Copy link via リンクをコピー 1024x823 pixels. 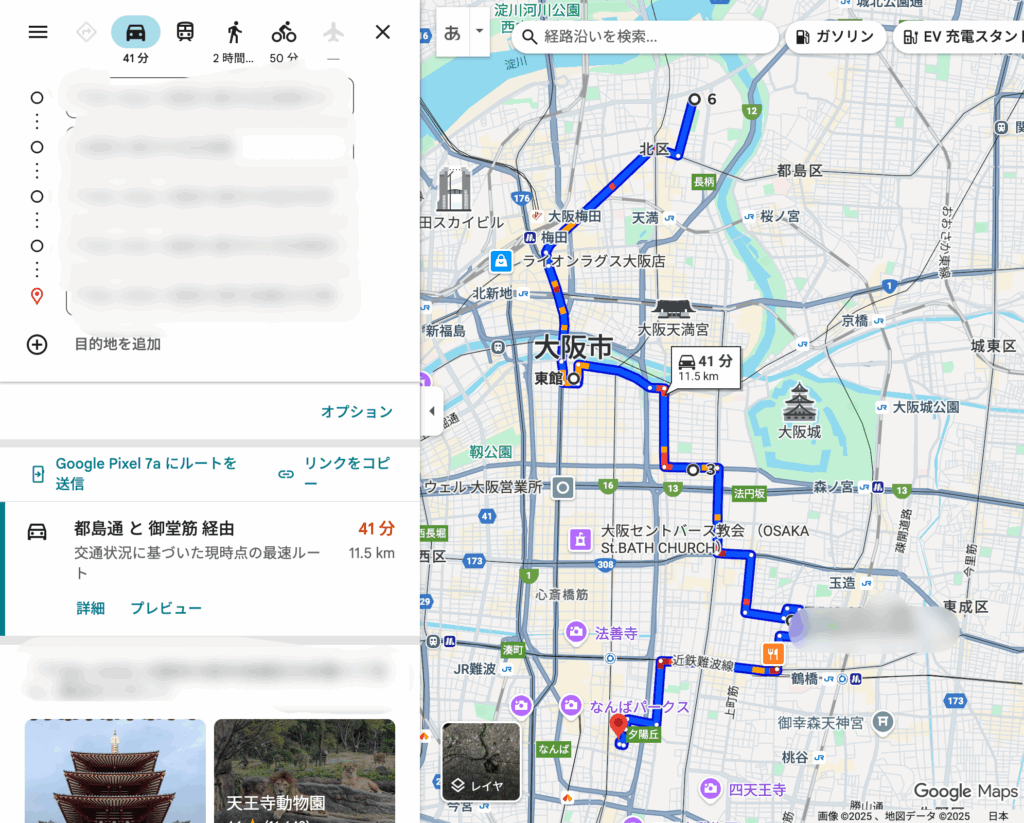click(x=336, y=473)
